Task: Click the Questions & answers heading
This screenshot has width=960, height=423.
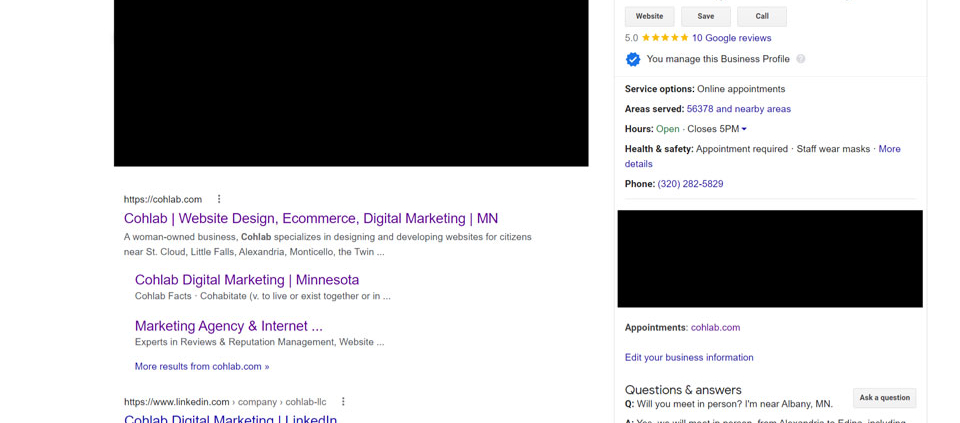Action: [x=683, y=390]
